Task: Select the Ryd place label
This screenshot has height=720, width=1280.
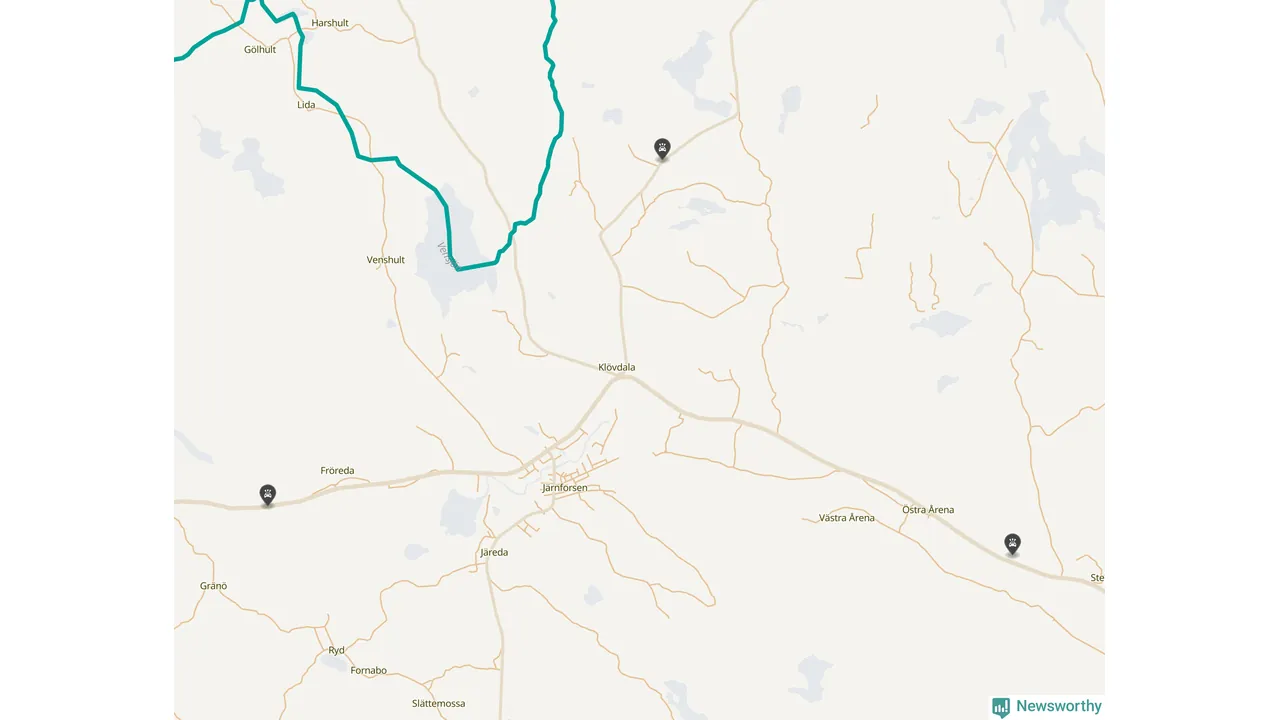Action: [337, 650]
